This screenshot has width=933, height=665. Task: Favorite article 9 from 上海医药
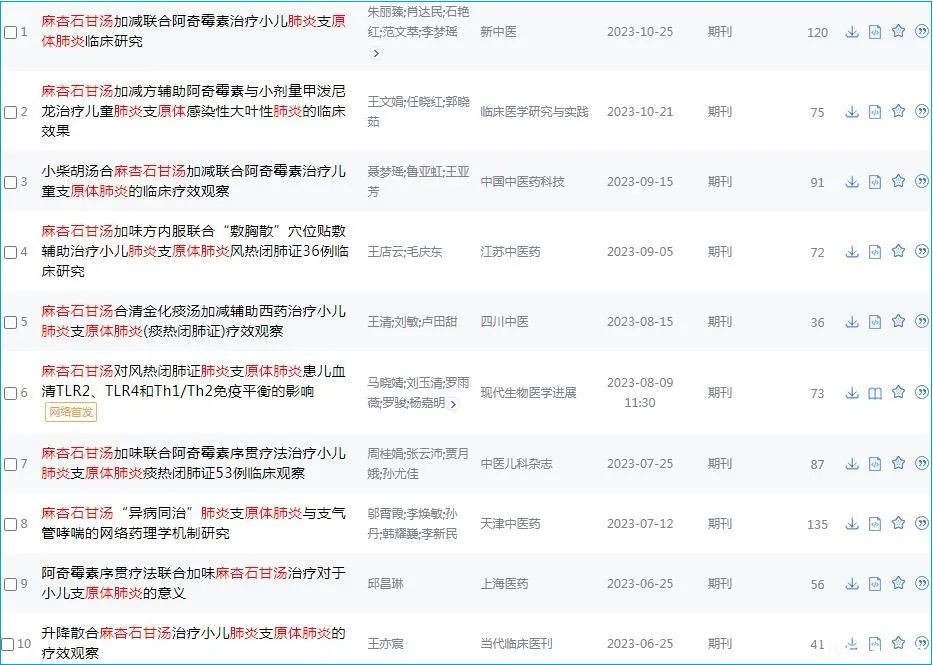[898, 584]
